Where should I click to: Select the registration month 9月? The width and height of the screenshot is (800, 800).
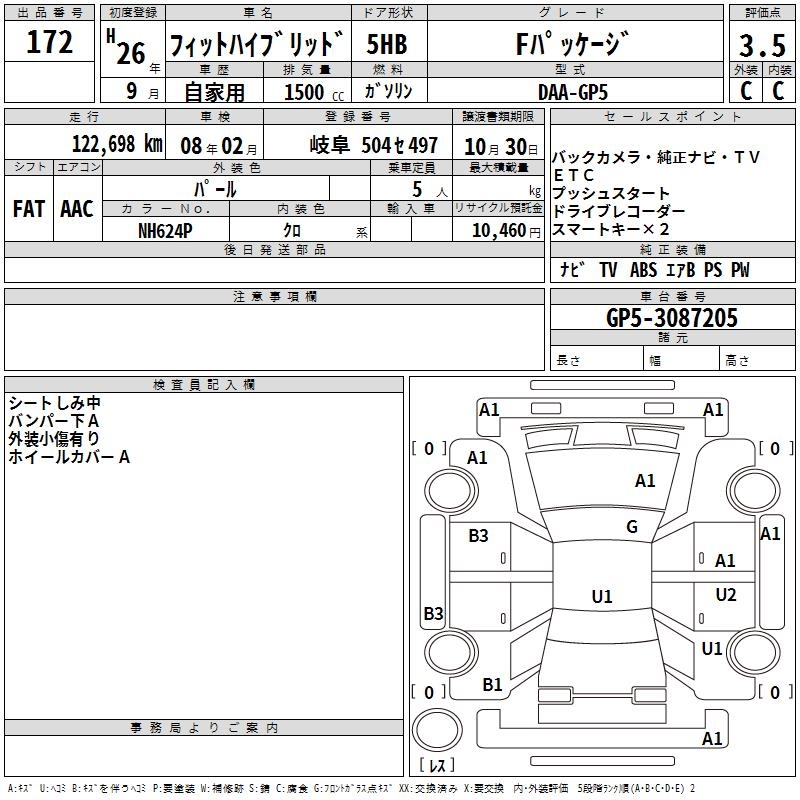(142, 91)
